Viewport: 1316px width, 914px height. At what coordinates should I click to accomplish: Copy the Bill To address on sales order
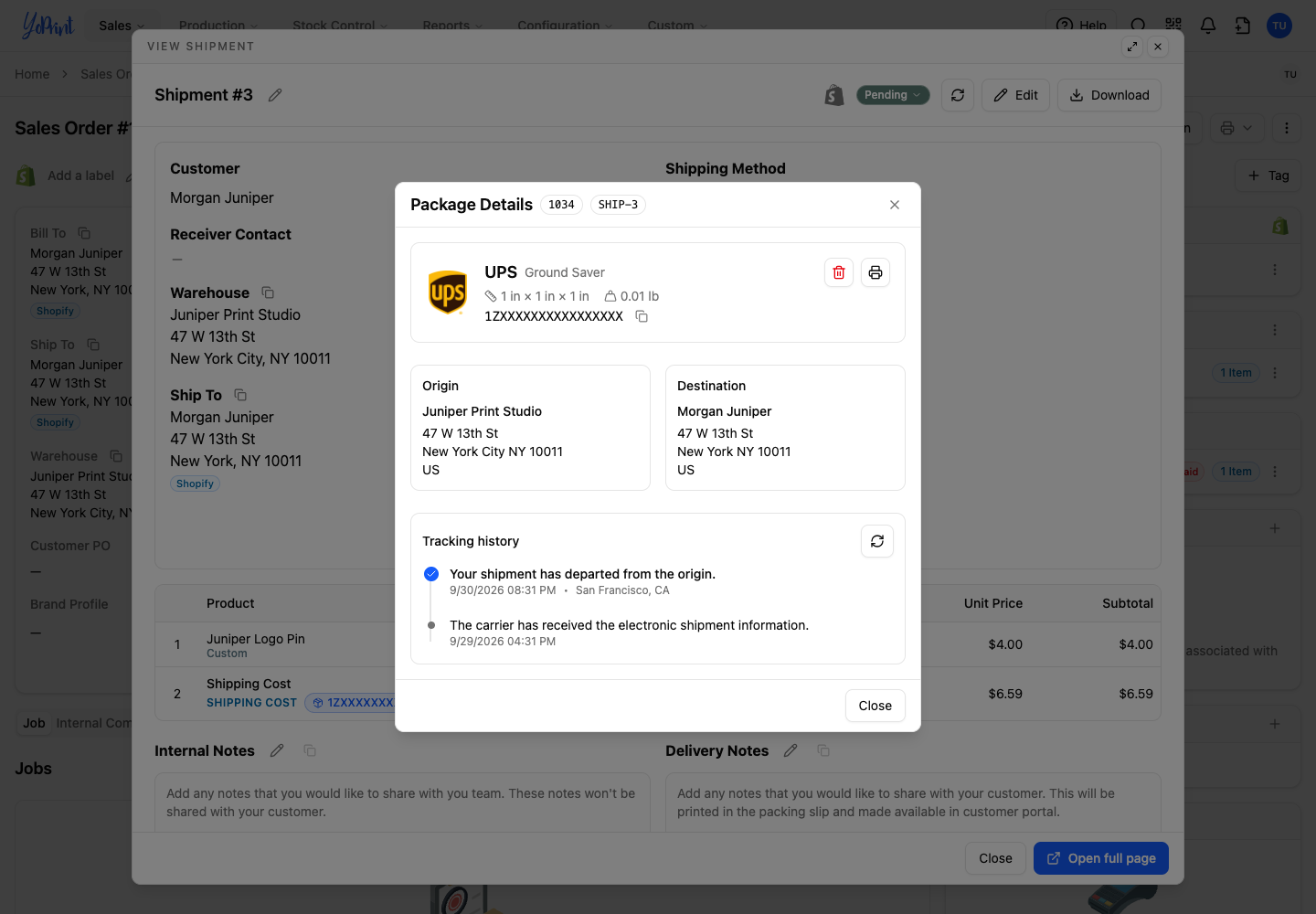84,233
